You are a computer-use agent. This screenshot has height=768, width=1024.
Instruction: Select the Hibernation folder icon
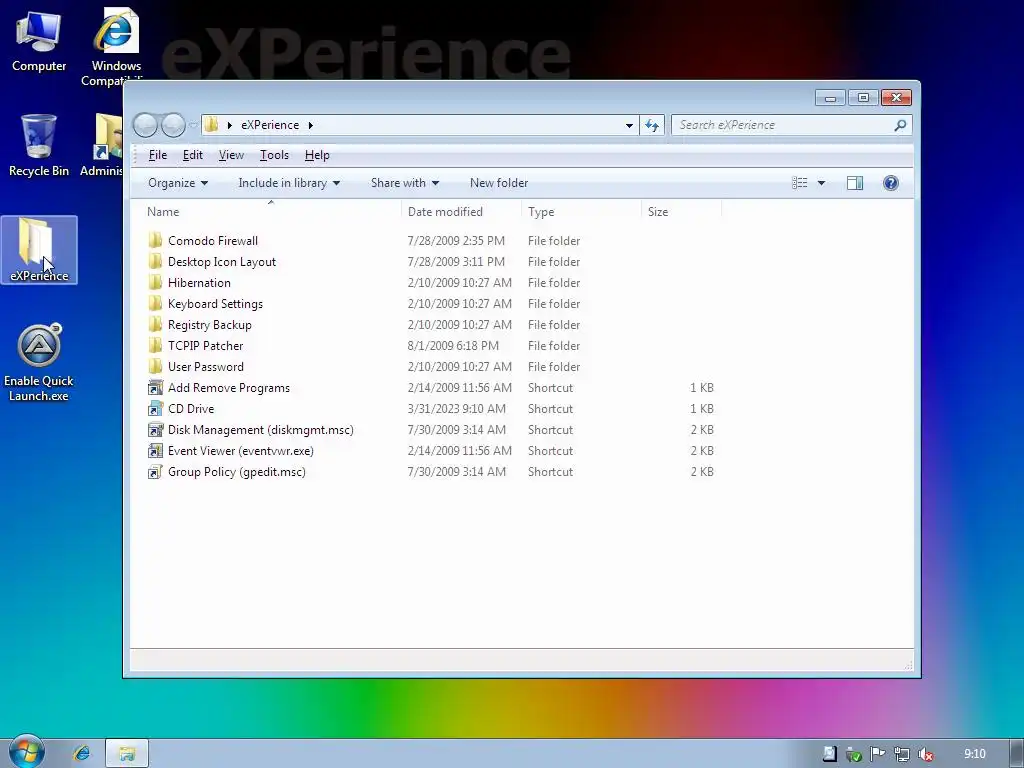pos(155,282)
